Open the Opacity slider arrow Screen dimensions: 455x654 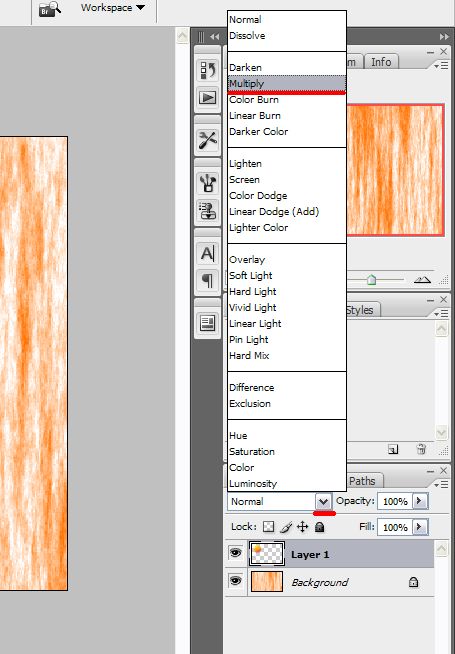point(420,501)
